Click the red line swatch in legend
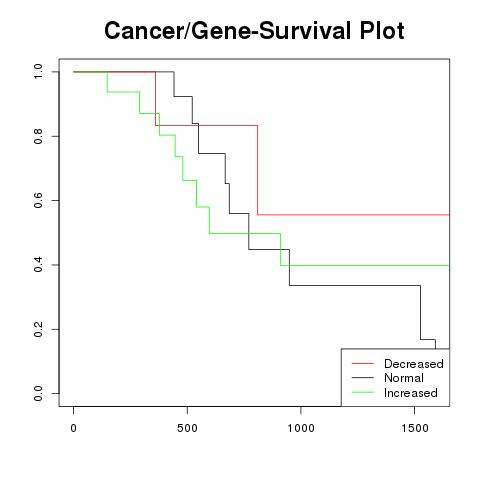Screen dimensions: 480x480 coord(363,363)
